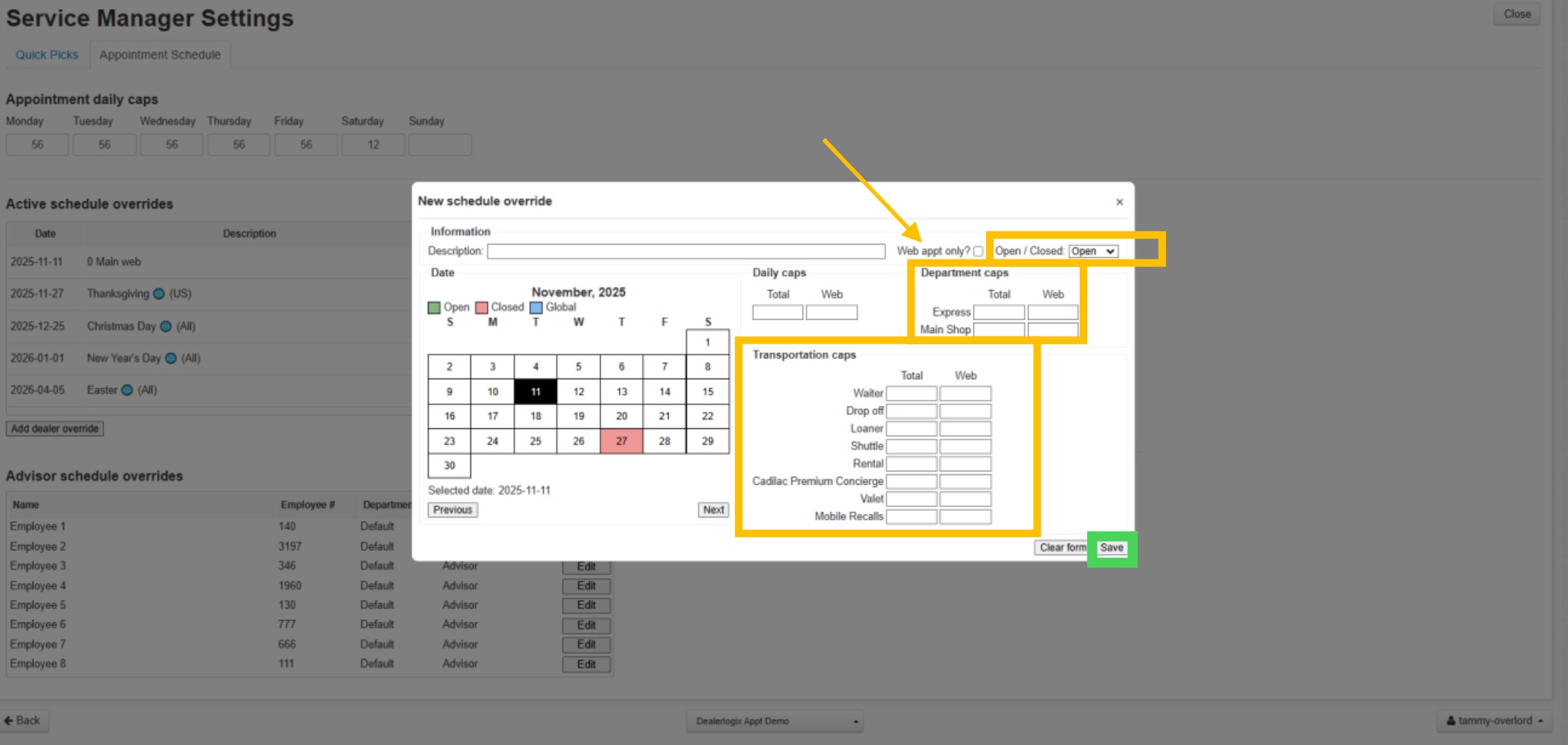Screen dimensions: 1568x745
Task: Select November 30 on the calendar
Action: (x=450, y=465)
